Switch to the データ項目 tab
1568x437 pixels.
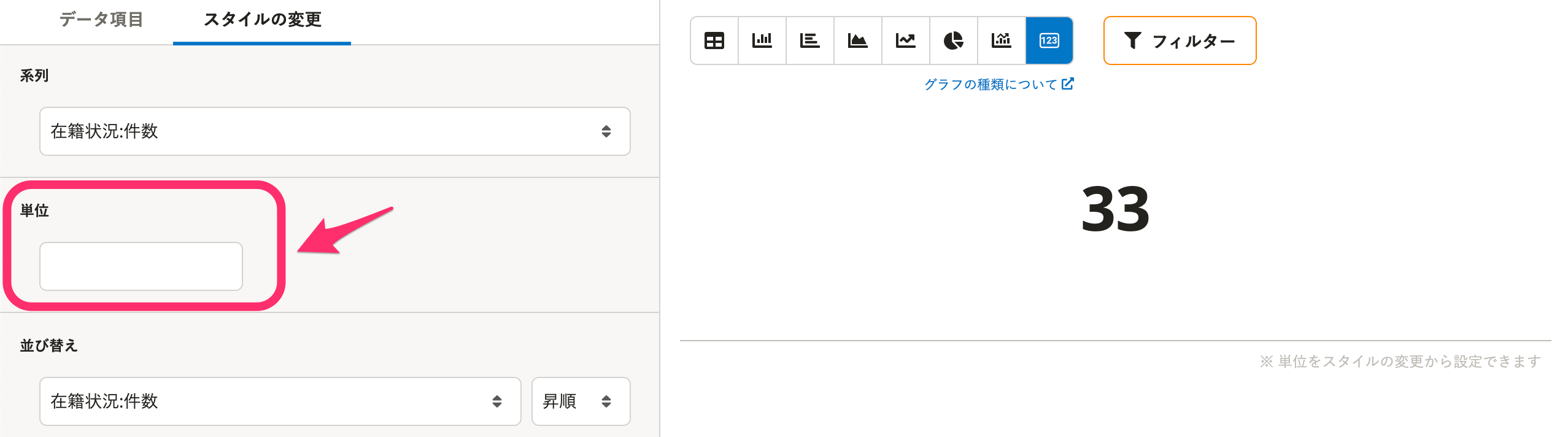[101, 20]
